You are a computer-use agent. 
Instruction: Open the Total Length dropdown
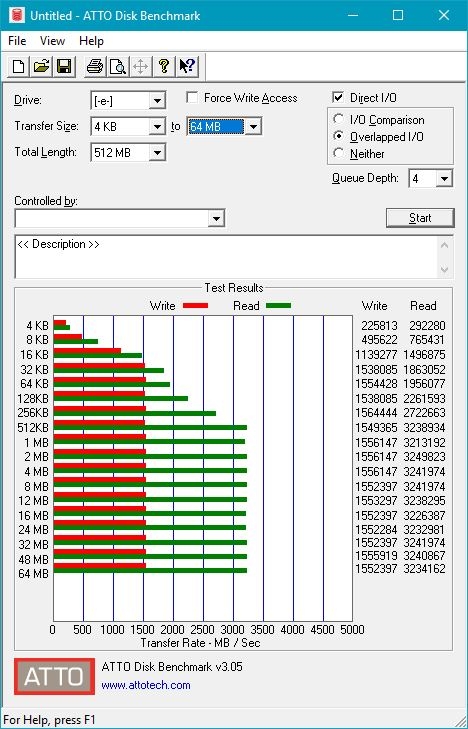157,152
